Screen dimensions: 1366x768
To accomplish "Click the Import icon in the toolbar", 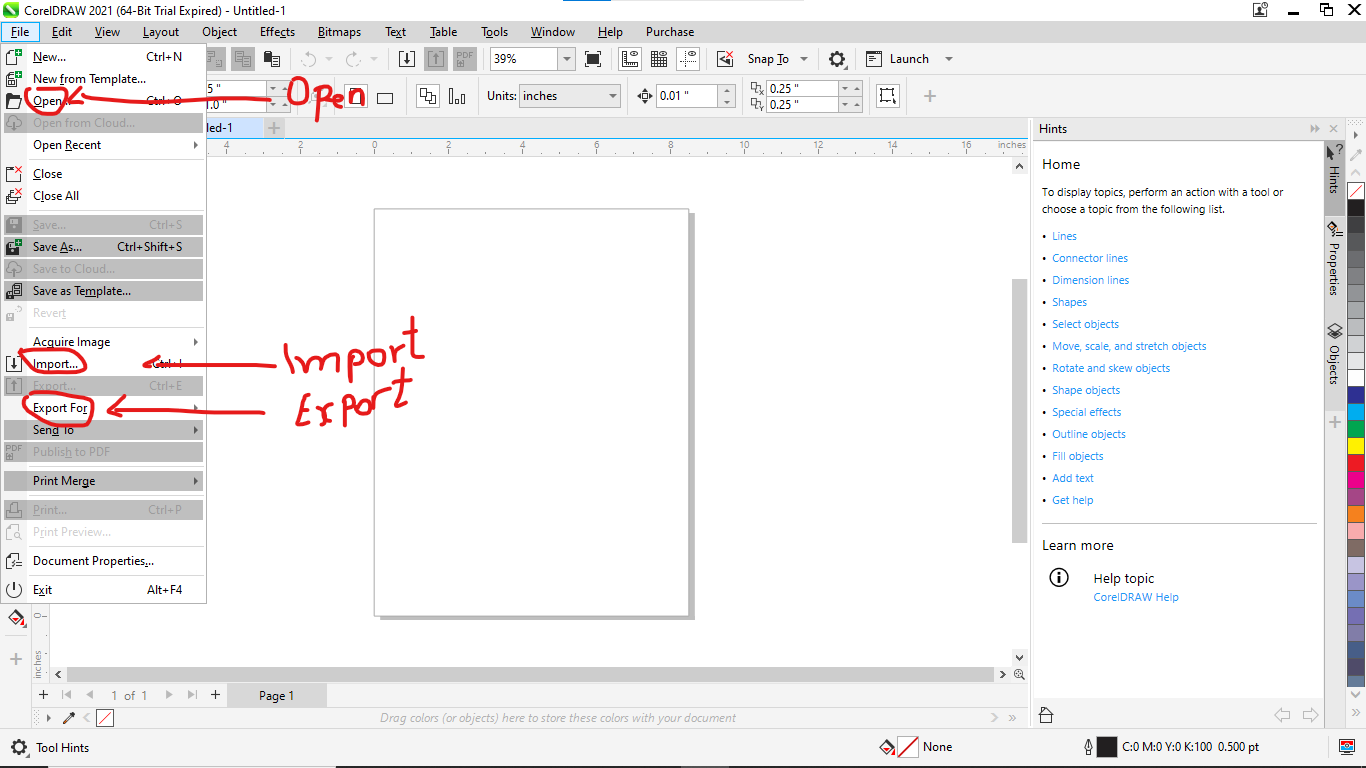I will 407,59.
